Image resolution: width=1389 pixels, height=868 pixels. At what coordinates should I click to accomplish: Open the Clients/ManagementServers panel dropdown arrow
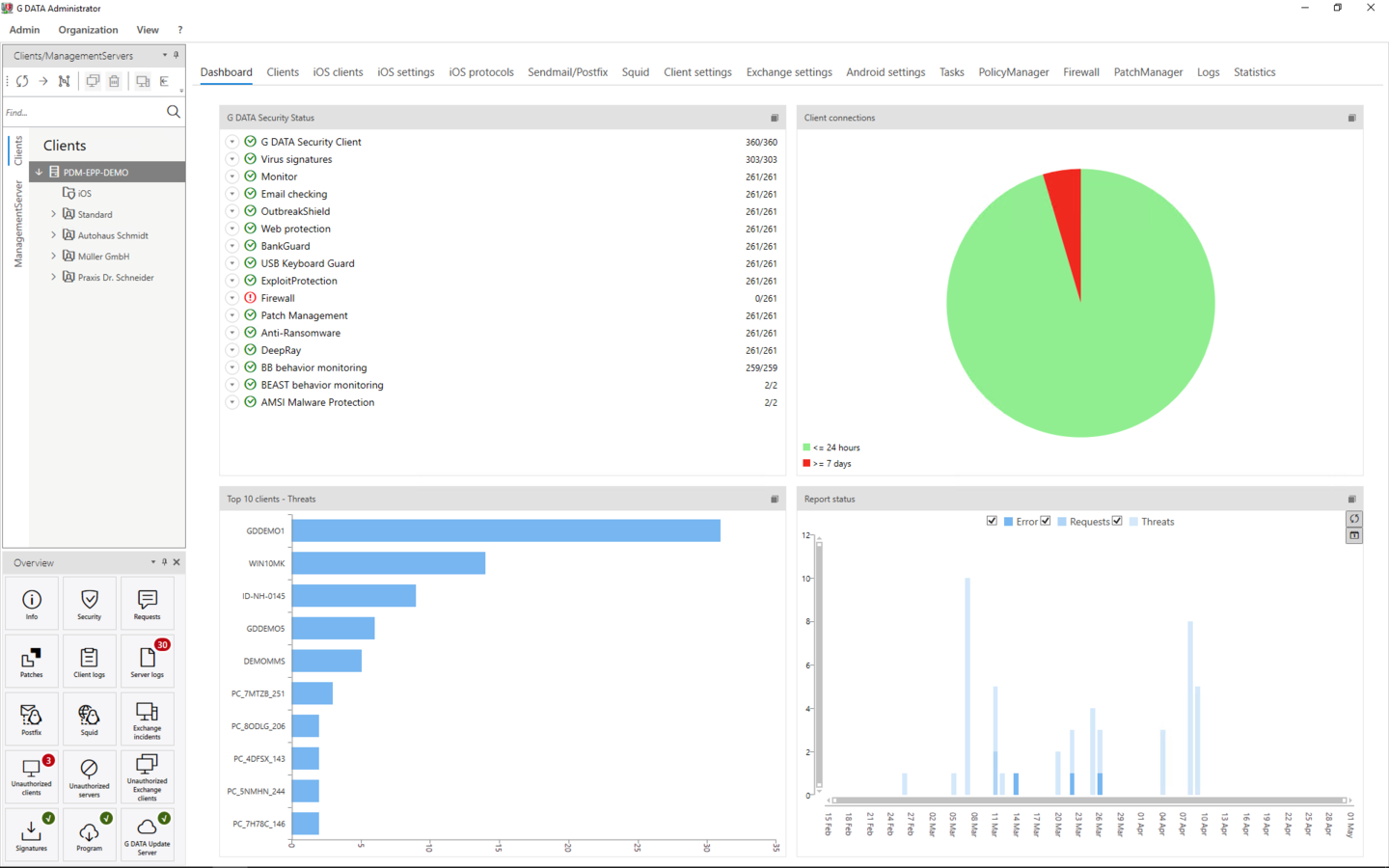164,55
